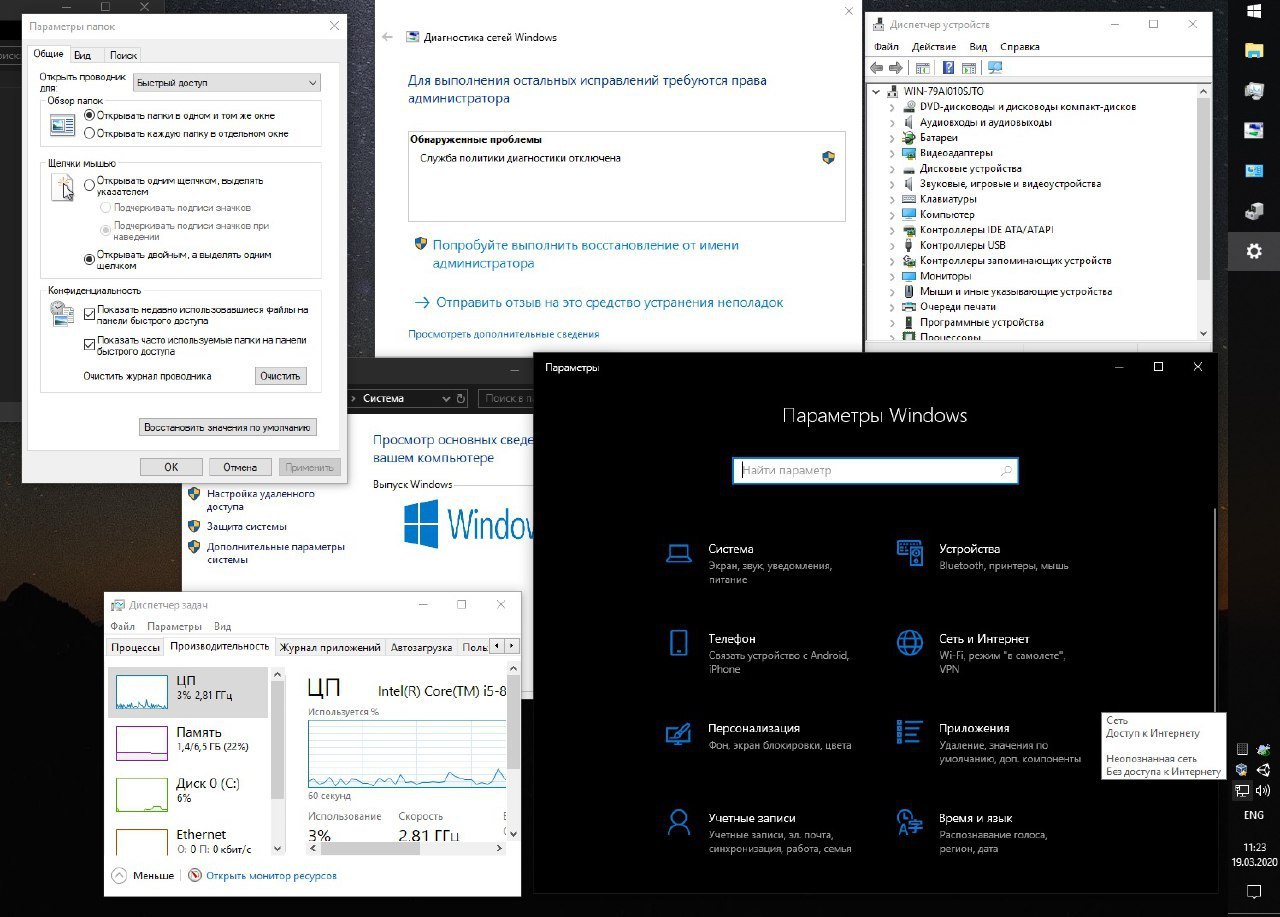Click OK in the folder options dialog

pyautogui.click(x=171, y=467)
